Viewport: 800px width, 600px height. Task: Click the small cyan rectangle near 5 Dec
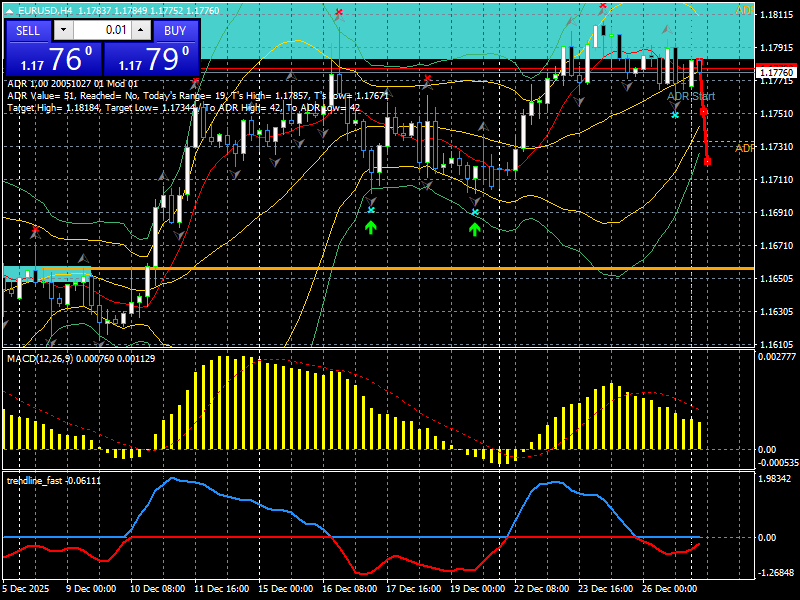[x=47, y=274]
